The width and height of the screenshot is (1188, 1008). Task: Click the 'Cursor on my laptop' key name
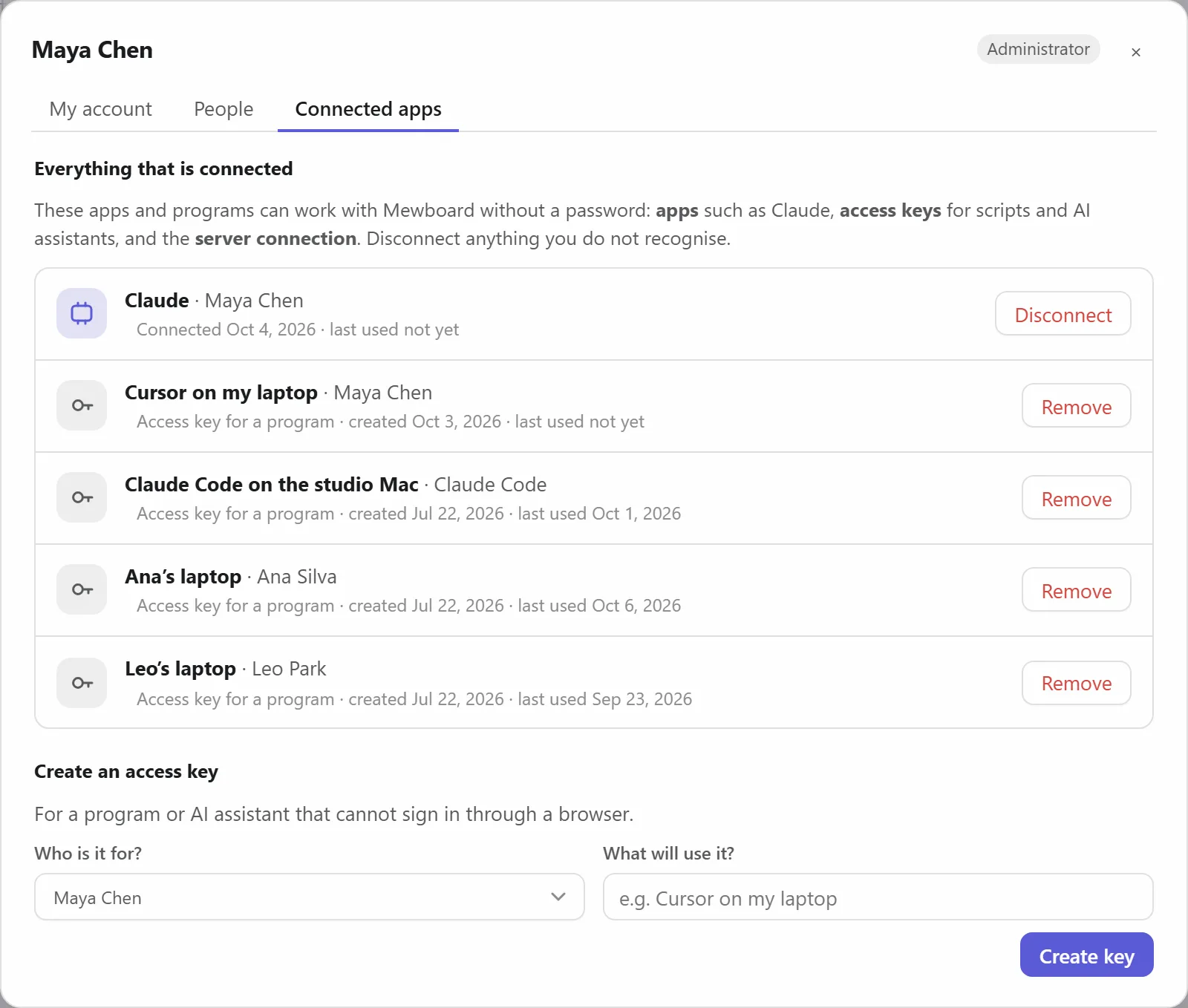coord(221,393)
